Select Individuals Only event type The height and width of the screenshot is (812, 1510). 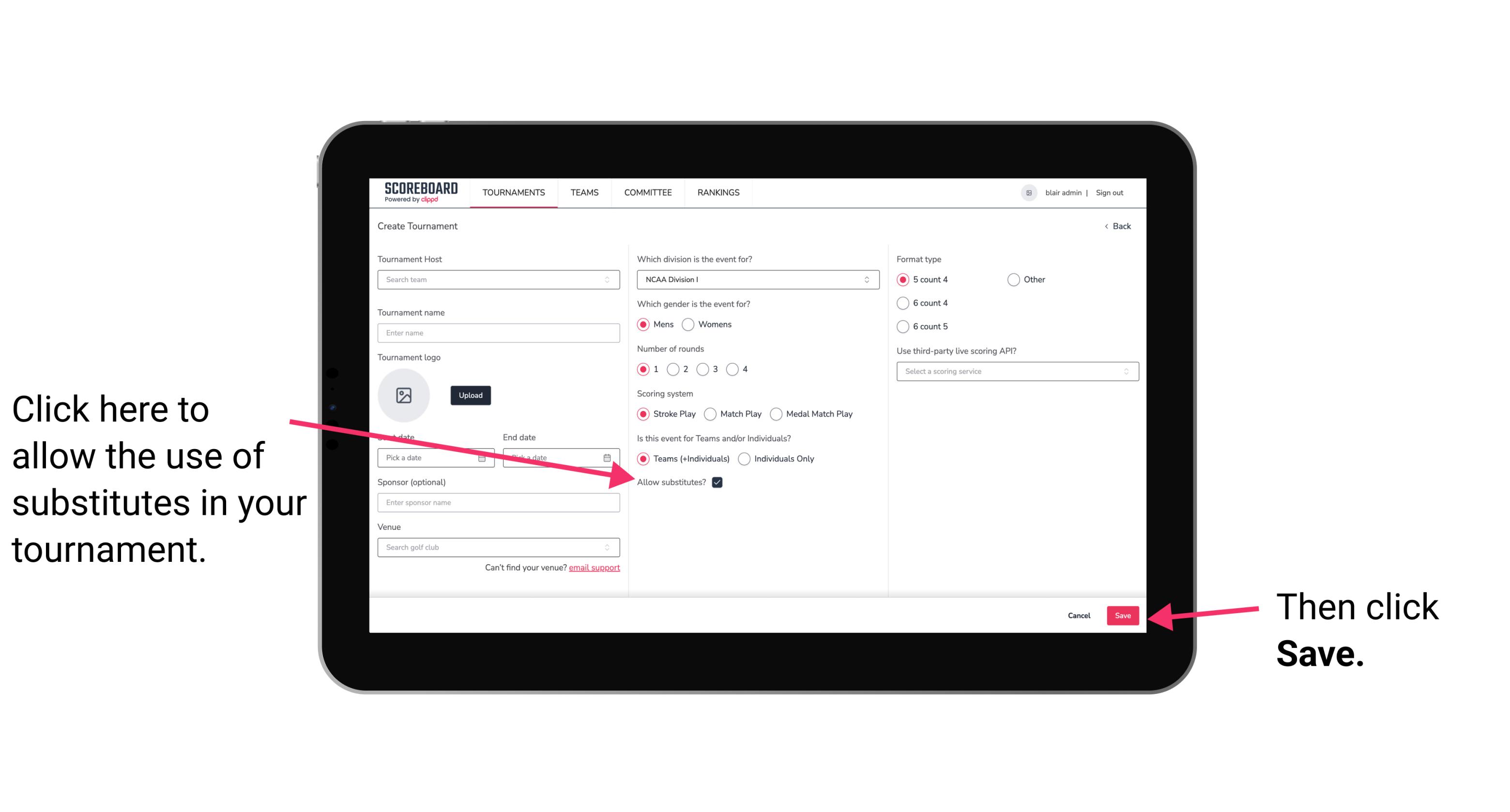pyautogui.click(x=743, y=459)
